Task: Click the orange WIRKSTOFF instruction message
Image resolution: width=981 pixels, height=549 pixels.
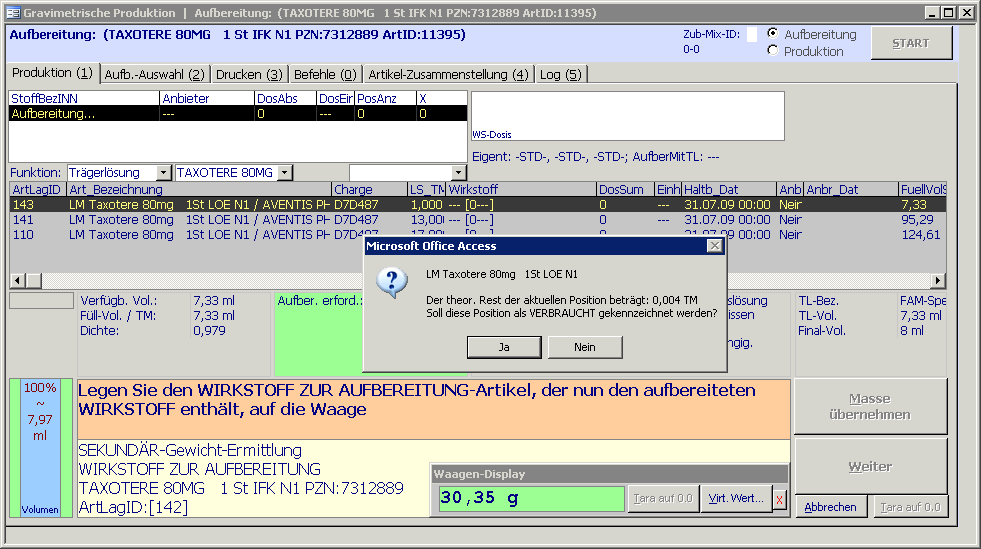Action: point(434,409)
